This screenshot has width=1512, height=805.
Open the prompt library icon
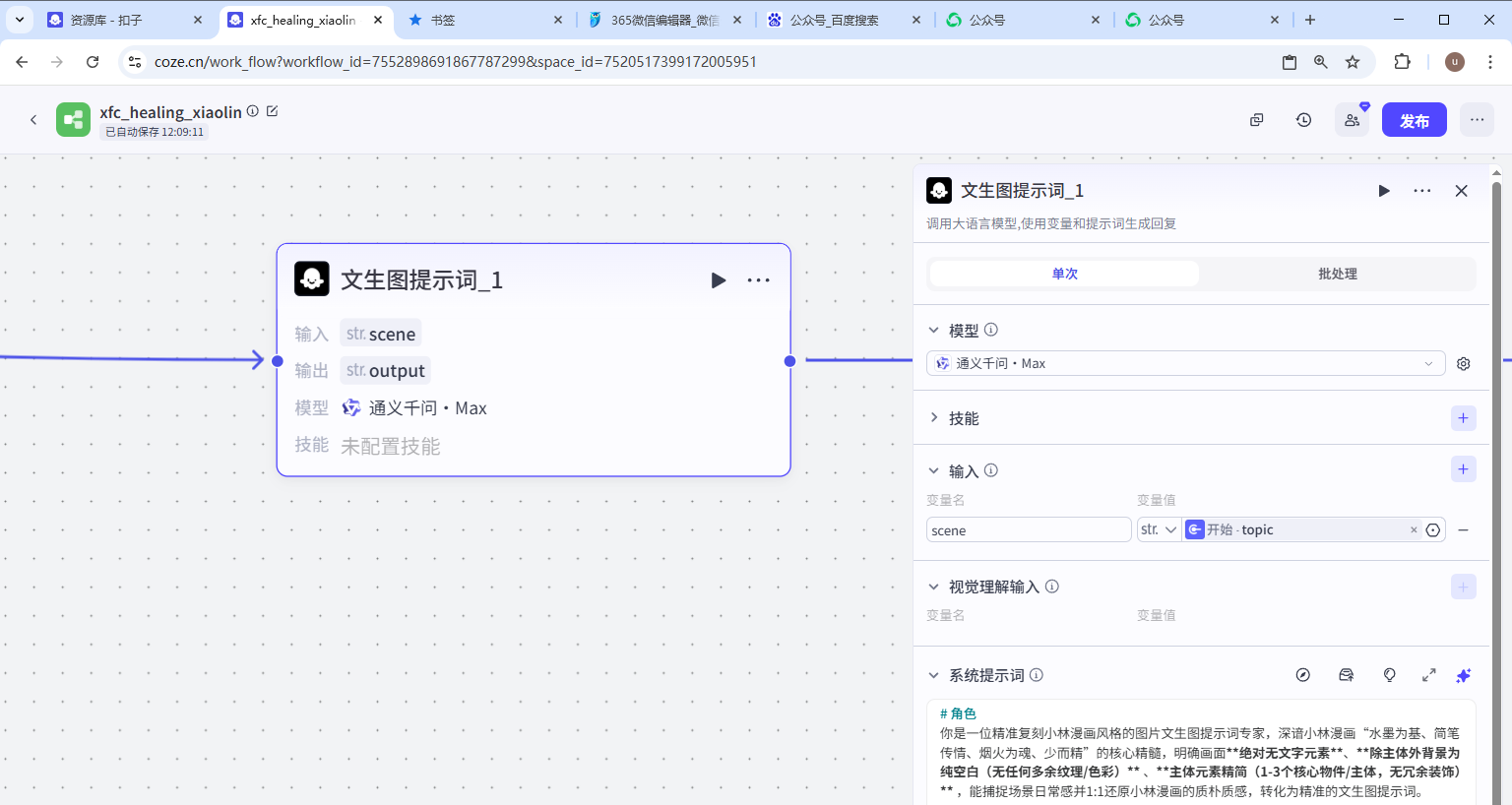(1347, 675)
